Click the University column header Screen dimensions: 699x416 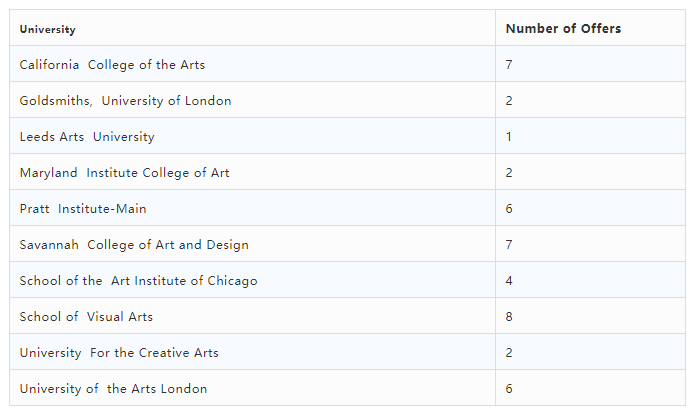(x=48, y=30)
